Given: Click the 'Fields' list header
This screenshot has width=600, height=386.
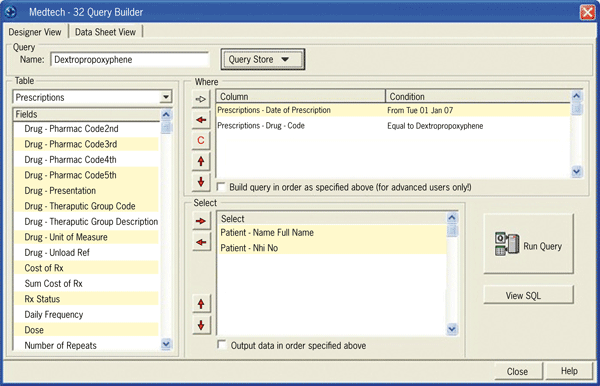Looking at the screenshot, I should 87,114.
